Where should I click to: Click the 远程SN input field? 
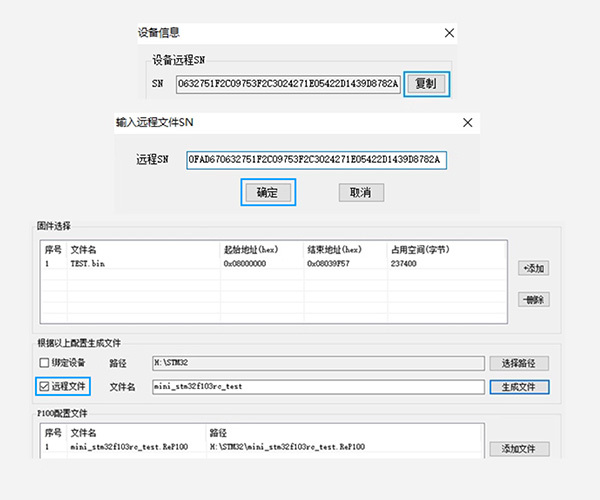point(316,159)
